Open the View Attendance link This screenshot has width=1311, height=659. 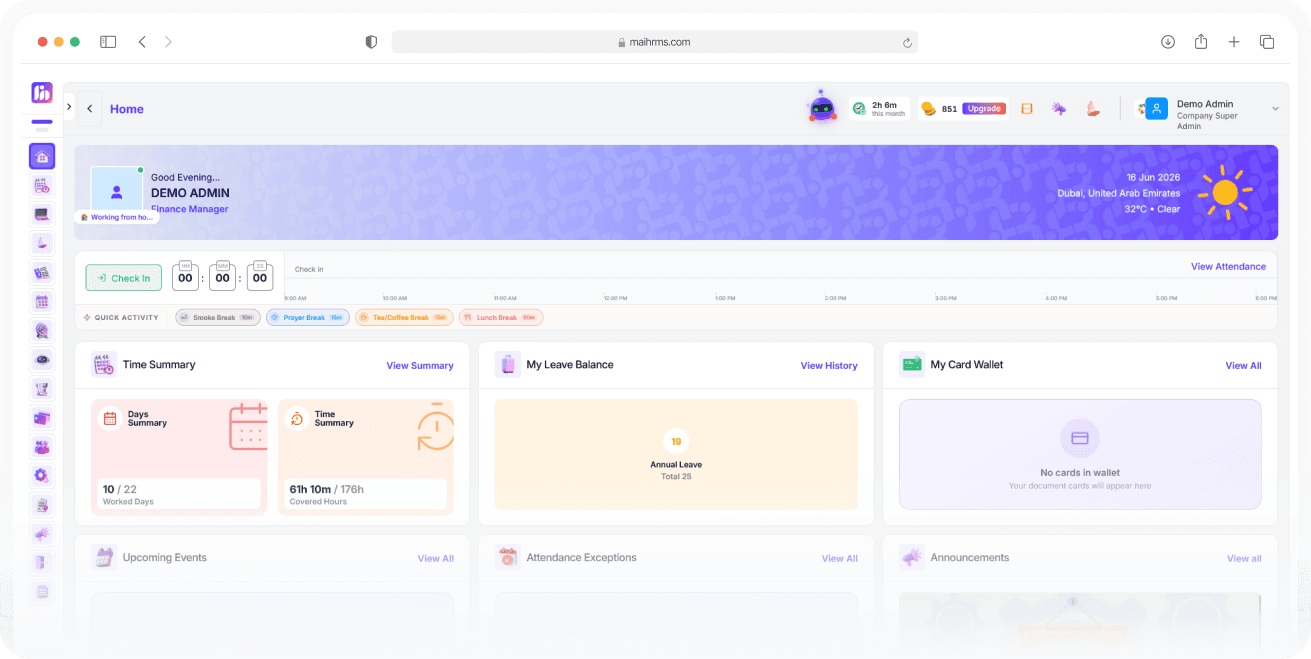pos(1228,266)
